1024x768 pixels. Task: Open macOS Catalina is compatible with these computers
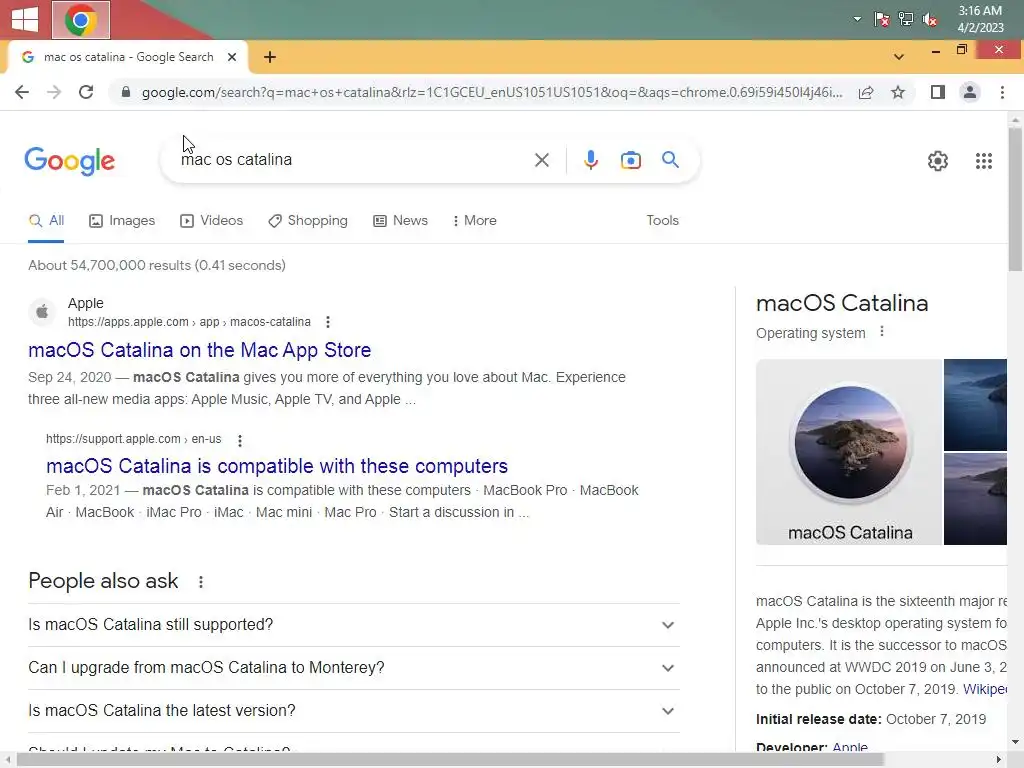pos(277,466)
